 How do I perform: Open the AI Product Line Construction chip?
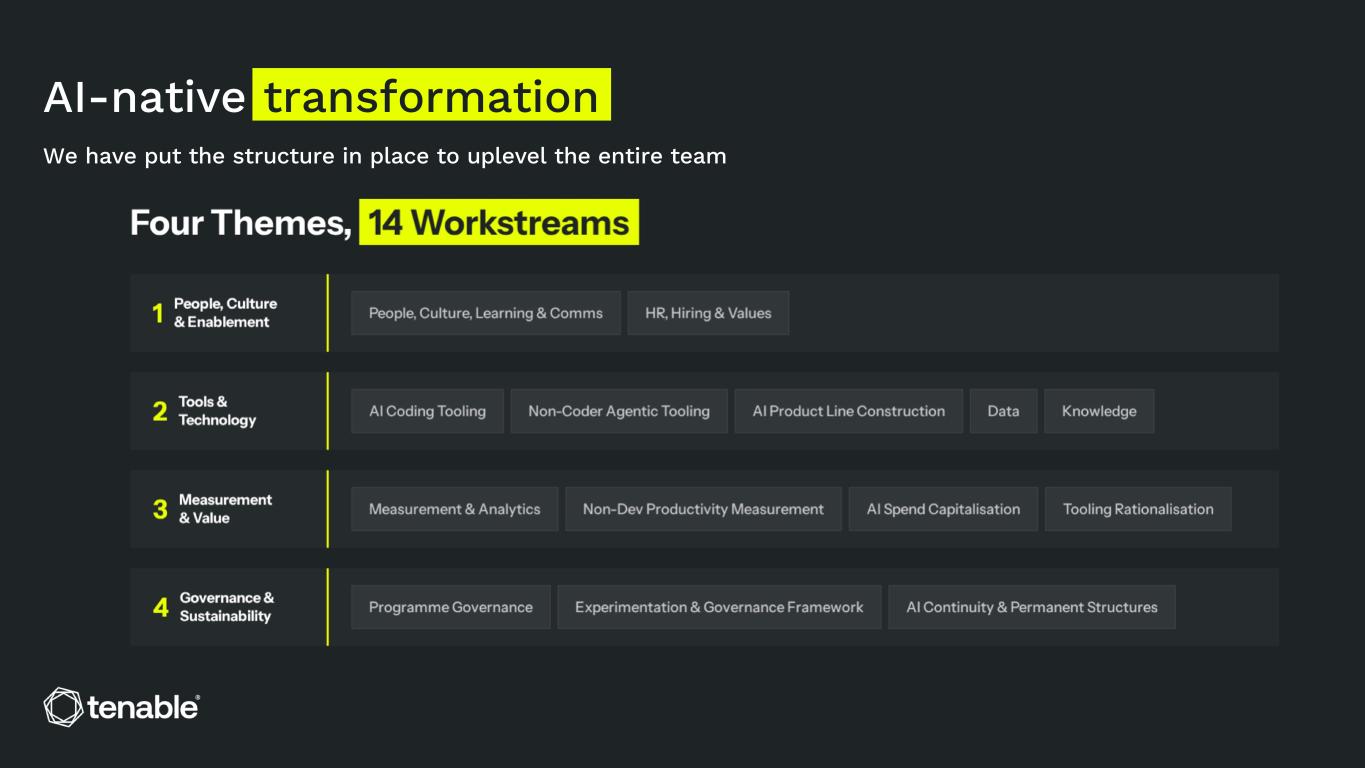849,411
